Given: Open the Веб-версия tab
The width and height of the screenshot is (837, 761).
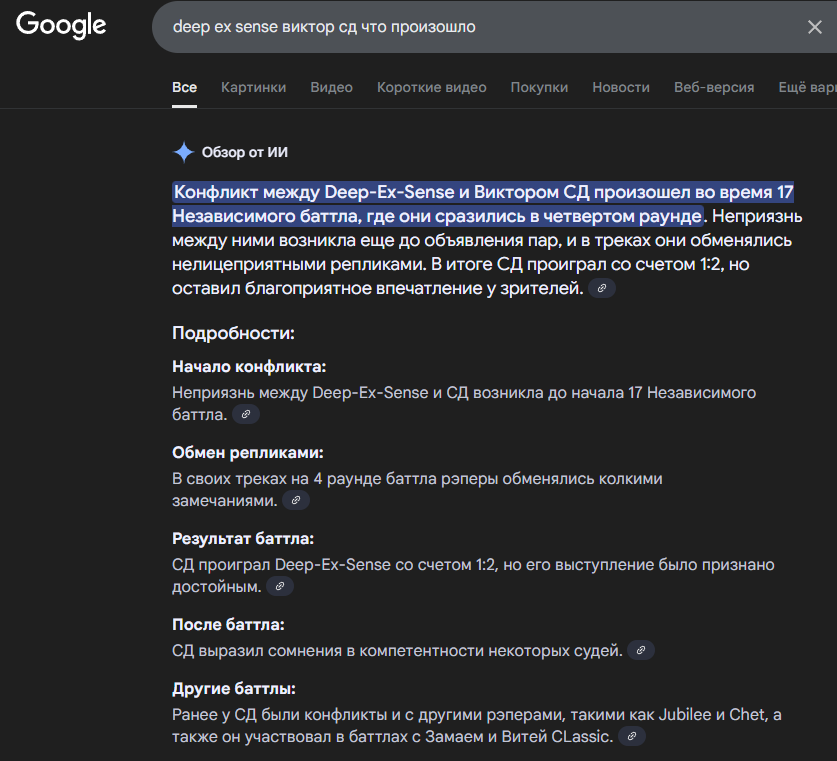Looking at the screenshot, I should point(714,87).
